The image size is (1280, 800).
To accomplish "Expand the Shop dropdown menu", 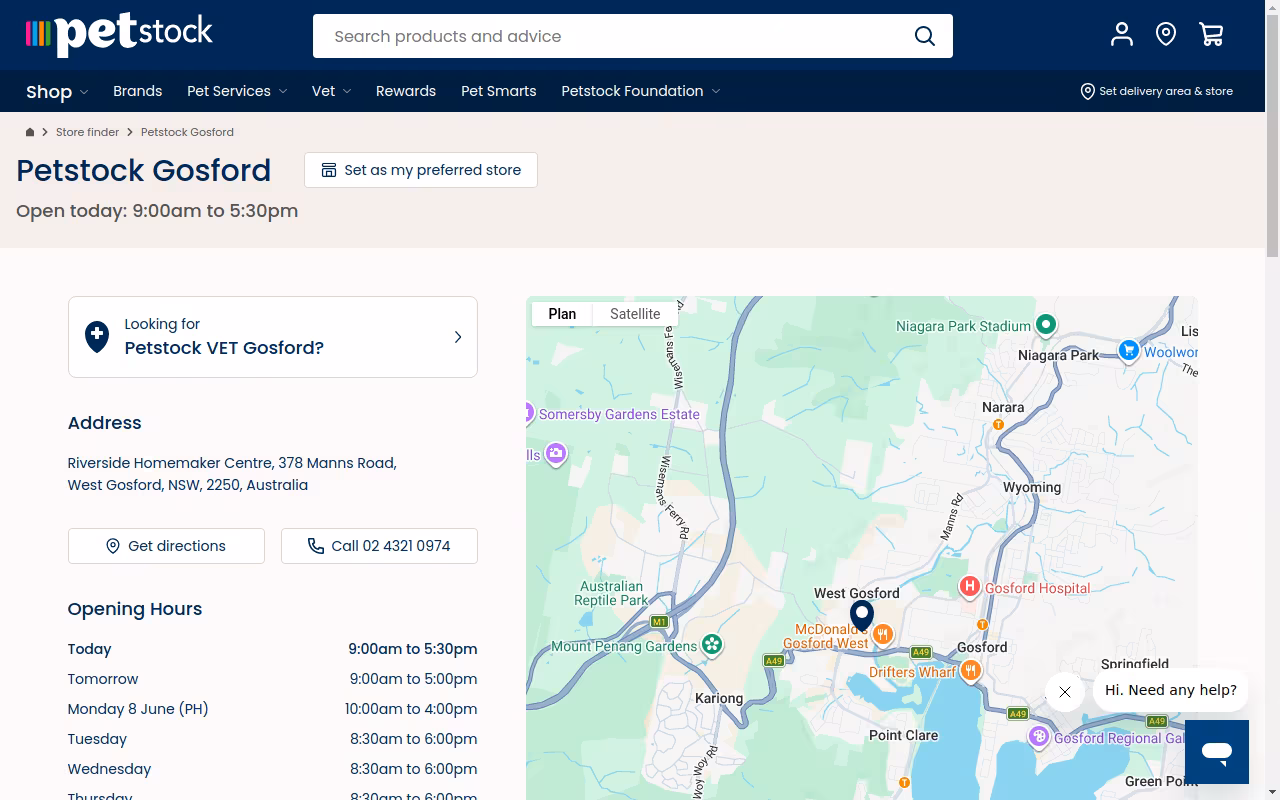I will click(57, 92).
